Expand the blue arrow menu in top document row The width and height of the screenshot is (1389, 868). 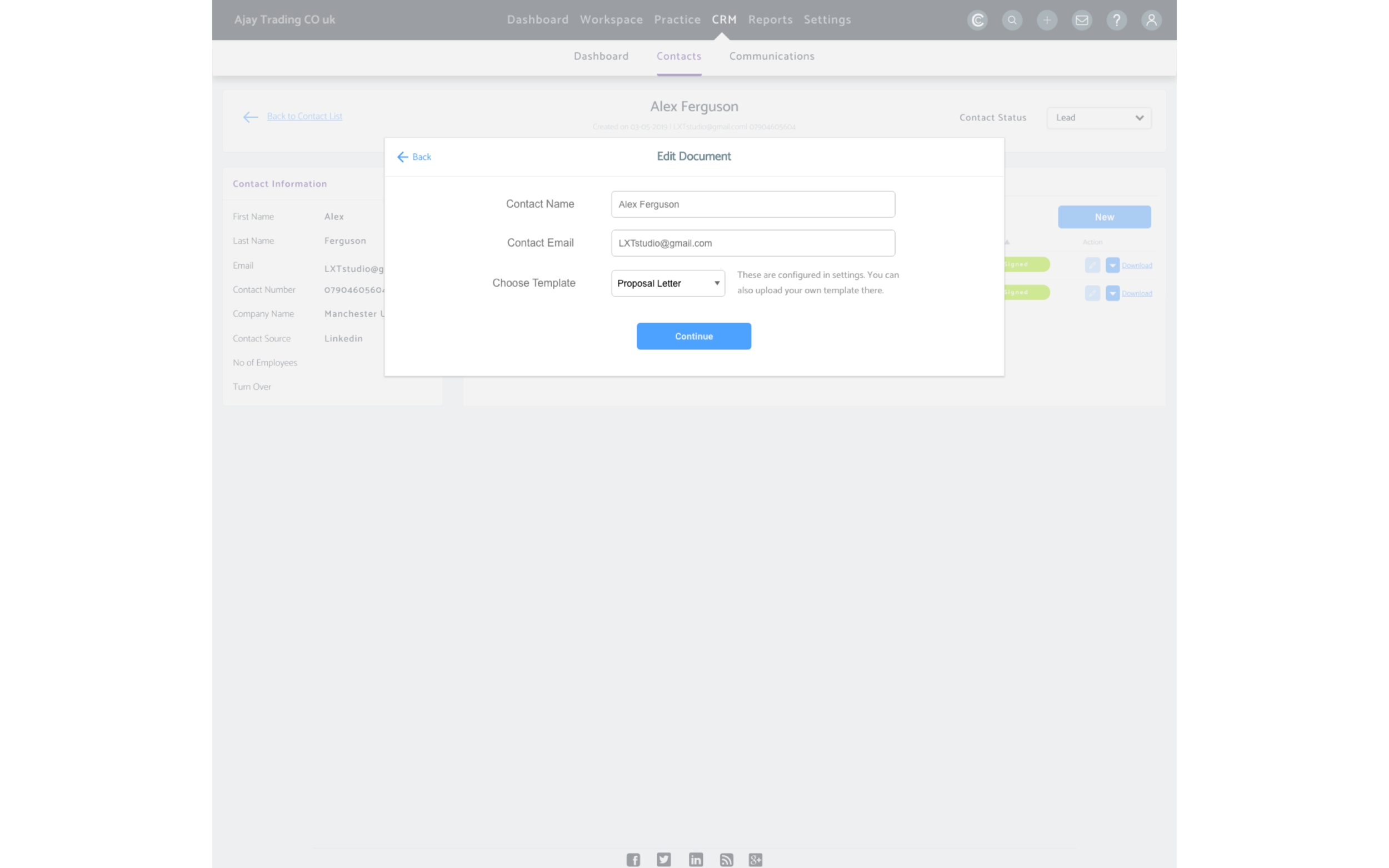(1112, 265)
